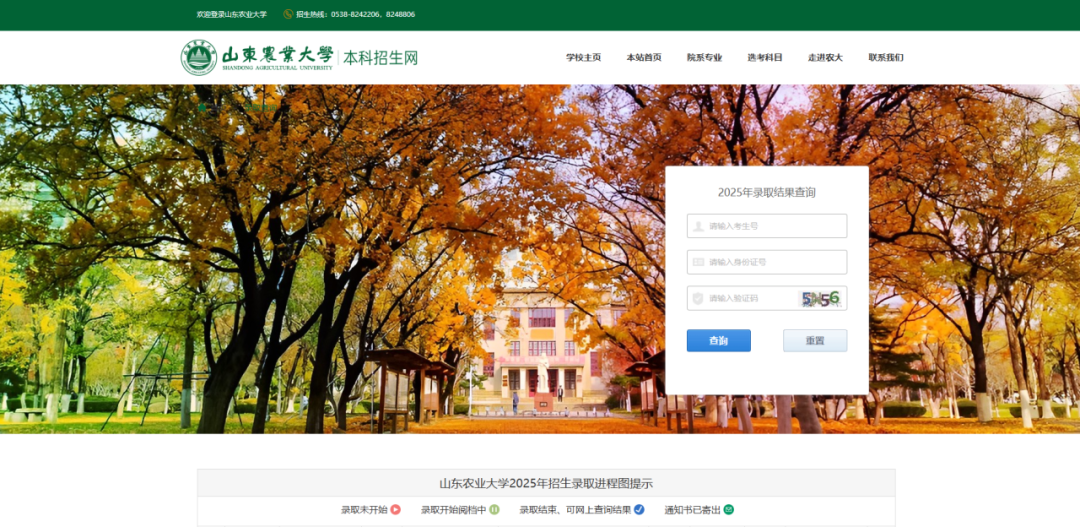The height and width of the screenshot is (527, 1080).
Task: Click the green 通知书已寄出 envelope icon
Action: coord(729,510)
